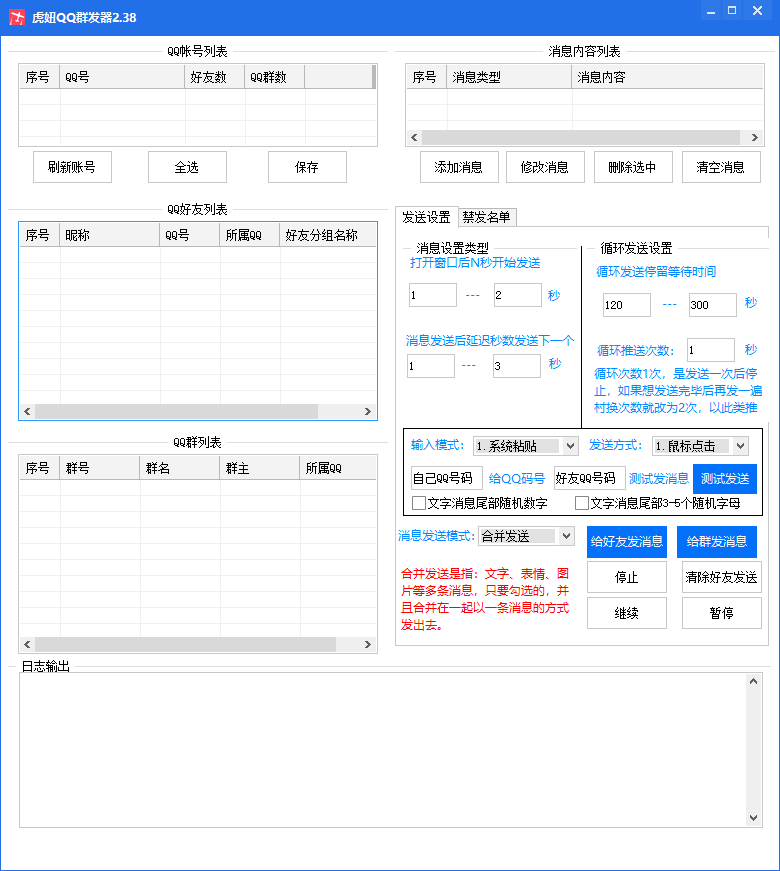This screenshot has height=871, width=780.
Task: Click the 给好友发消息 button
Action: pyautogui.click(x=627, y=542)
